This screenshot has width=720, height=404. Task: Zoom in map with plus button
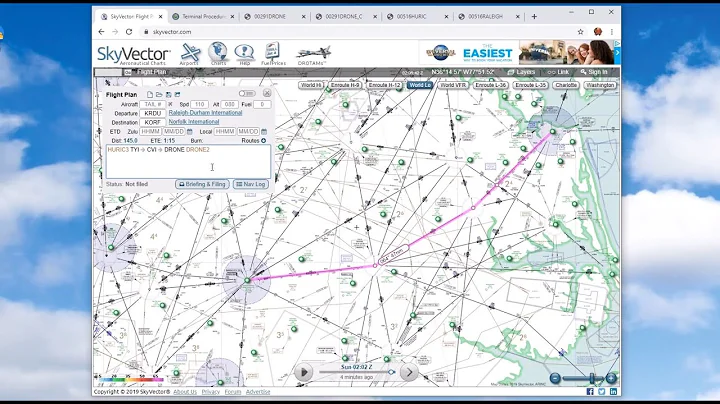pyautogui.click(x=611, y=378)
